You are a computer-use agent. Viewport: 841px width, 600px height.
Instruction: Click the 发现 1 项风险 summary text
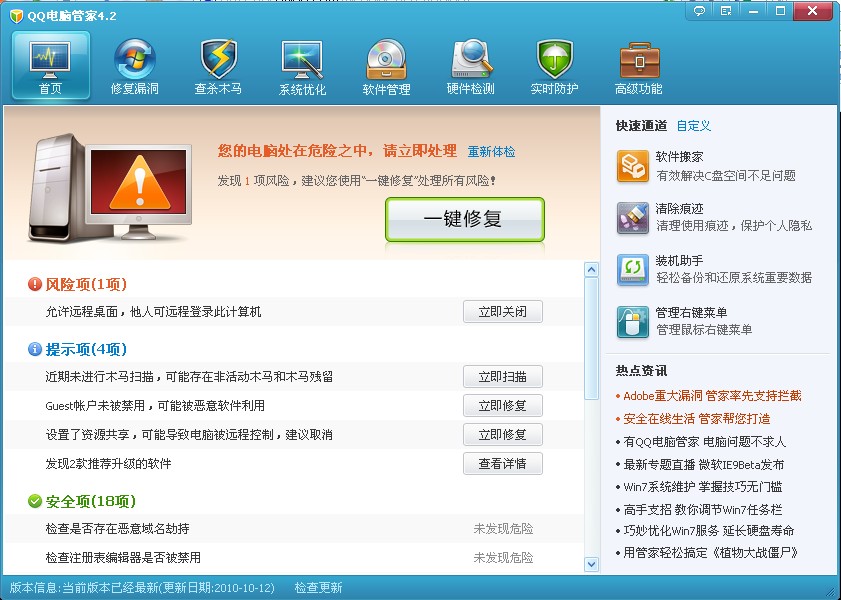(357, 181)
